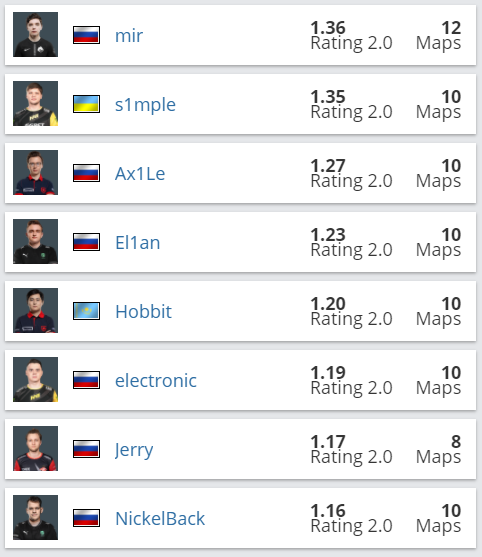
Task: Open Jerry's player profile link
Action: pyautogui.click(x=134, y=450)
